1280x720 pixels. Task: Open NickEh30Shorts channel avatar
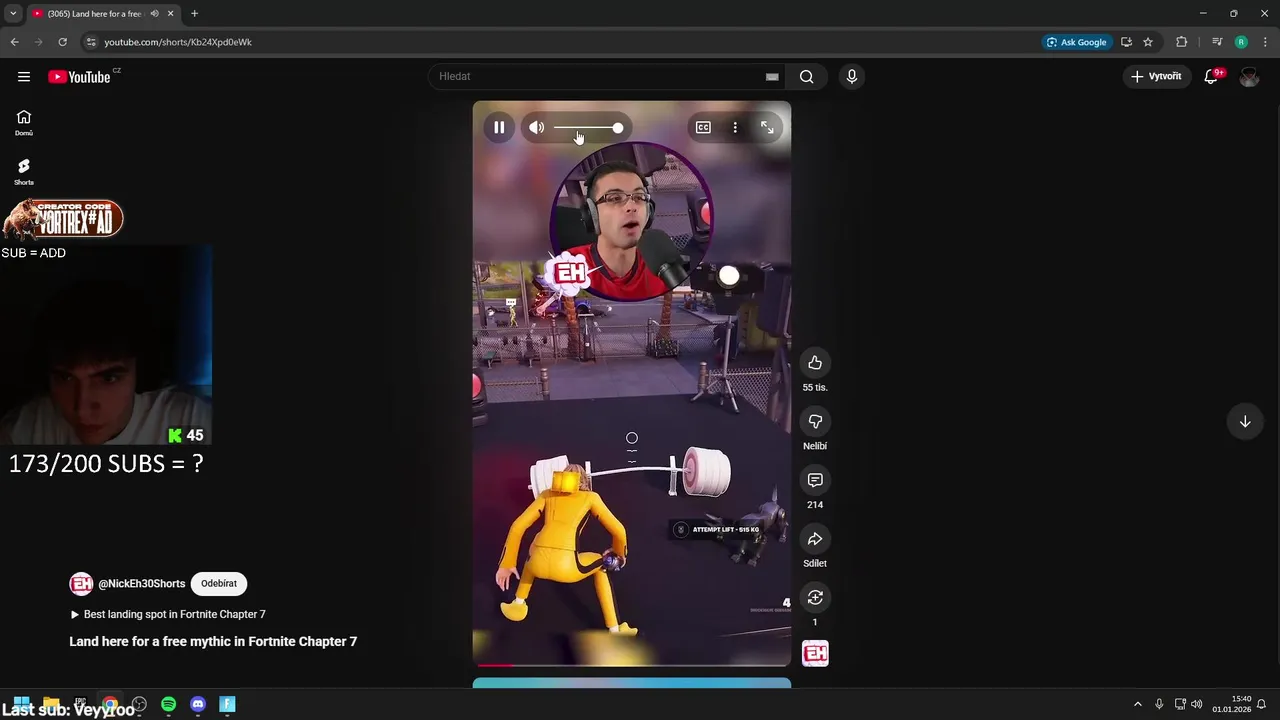[81, 584]
